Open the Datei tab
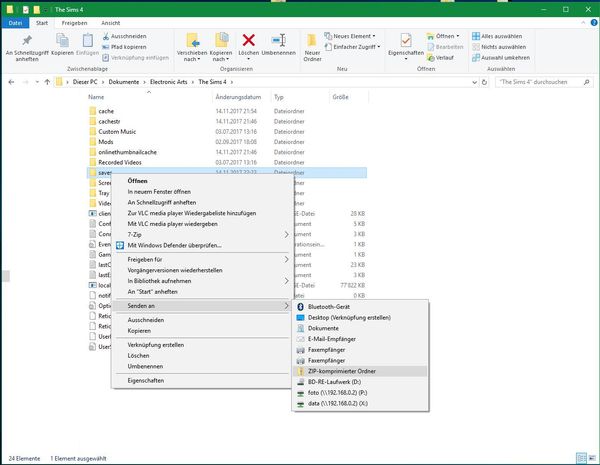Screen dimensions: 600x465 click(15, 23)
